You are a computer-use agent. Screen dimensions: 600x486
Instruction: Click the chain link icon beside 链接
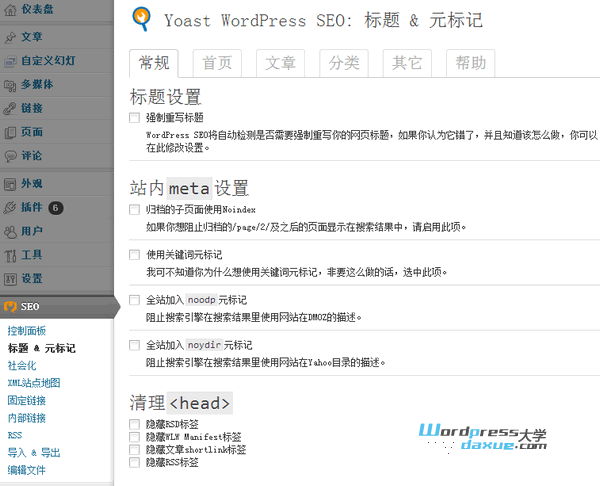coord(10,109)
